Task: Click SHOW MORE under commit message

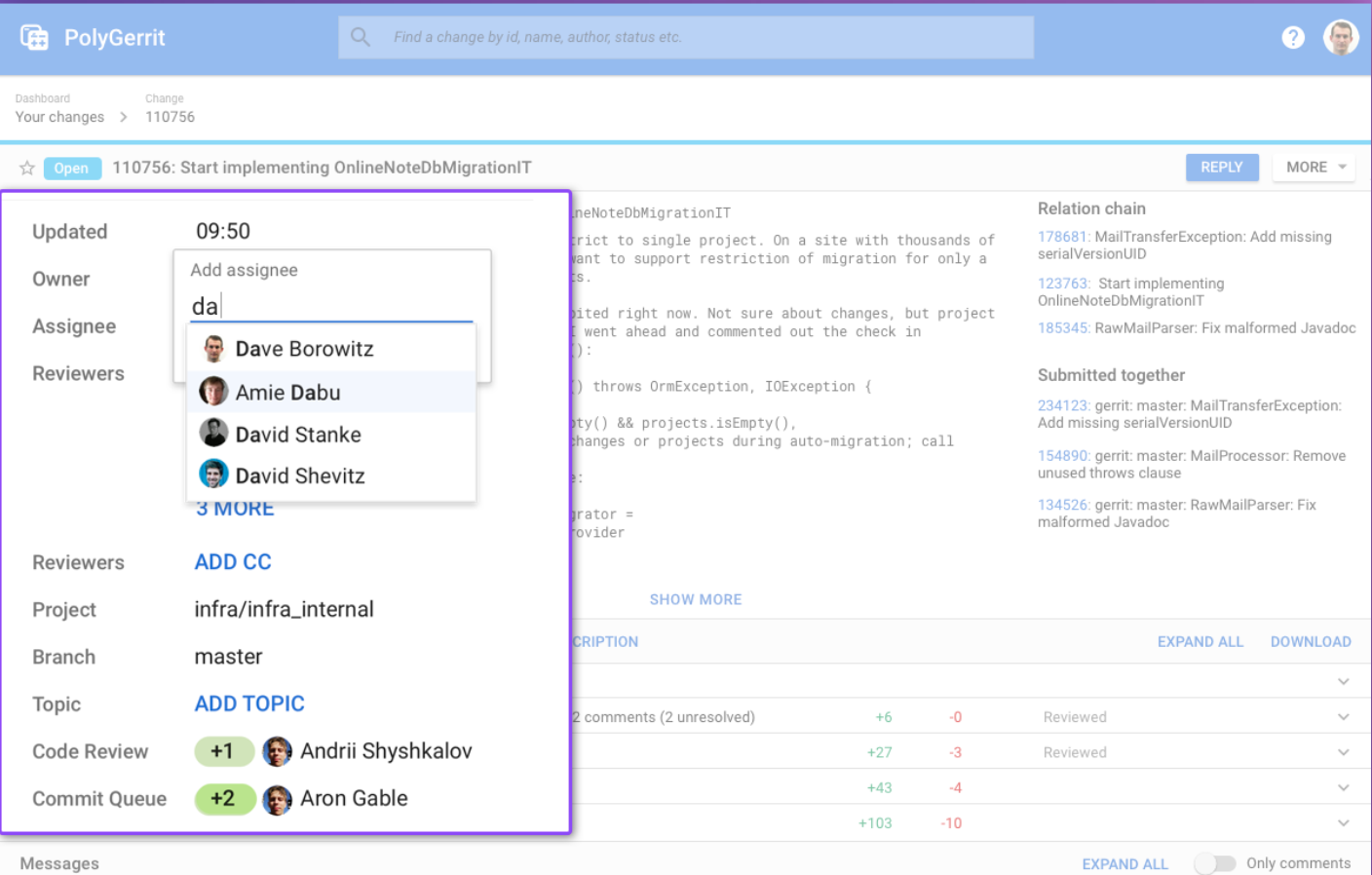Action: click(x=696, y=599)
